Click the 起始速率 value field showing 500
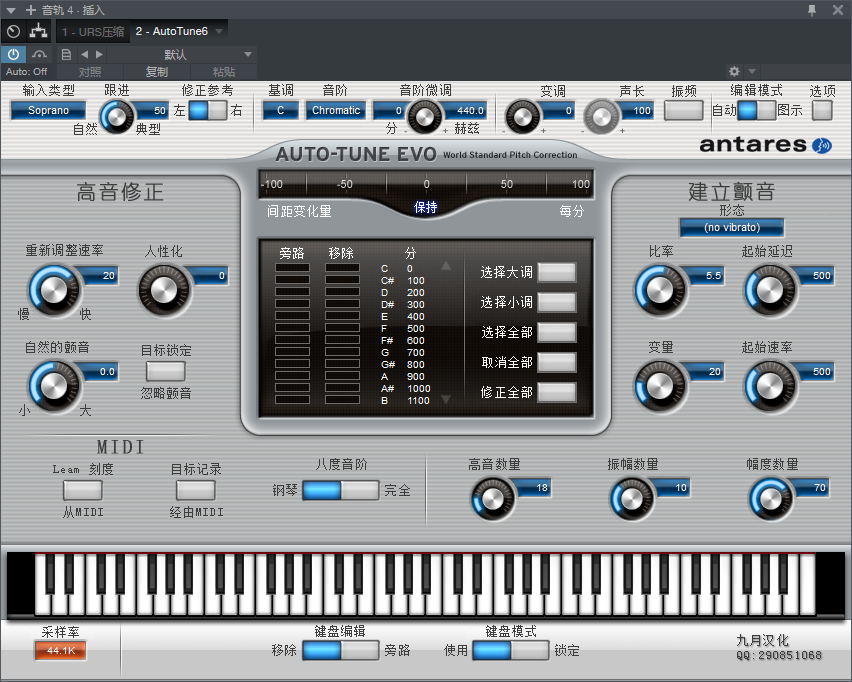The height and width of the screenshot is (682, 852). pos(815,371)
